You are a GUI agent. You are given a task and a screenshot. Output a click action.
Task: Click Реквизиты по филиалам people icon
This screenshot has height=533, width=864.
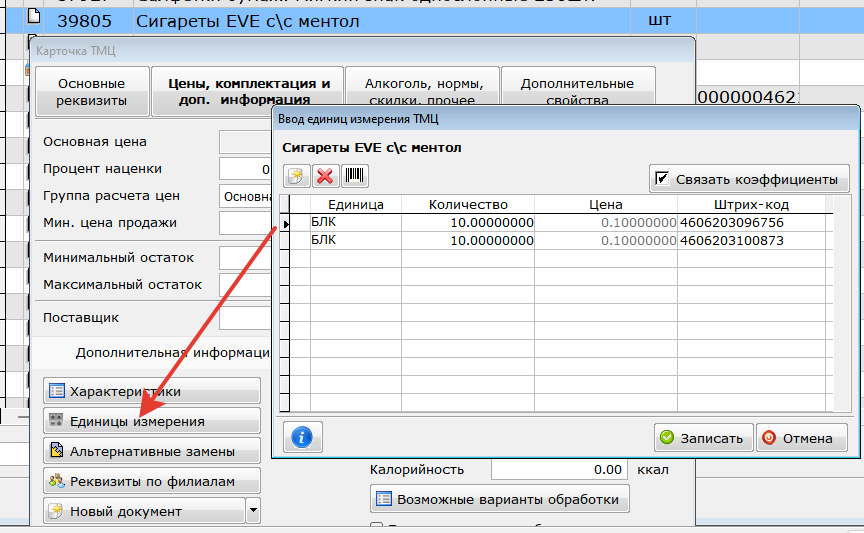click(x=57, y=481)
